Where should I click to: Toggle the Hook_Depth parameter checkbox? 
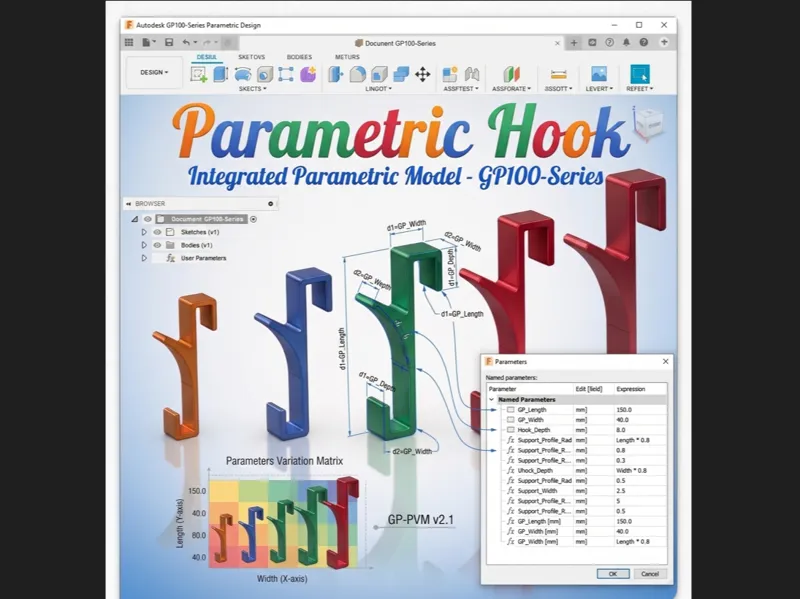point(510,430)
